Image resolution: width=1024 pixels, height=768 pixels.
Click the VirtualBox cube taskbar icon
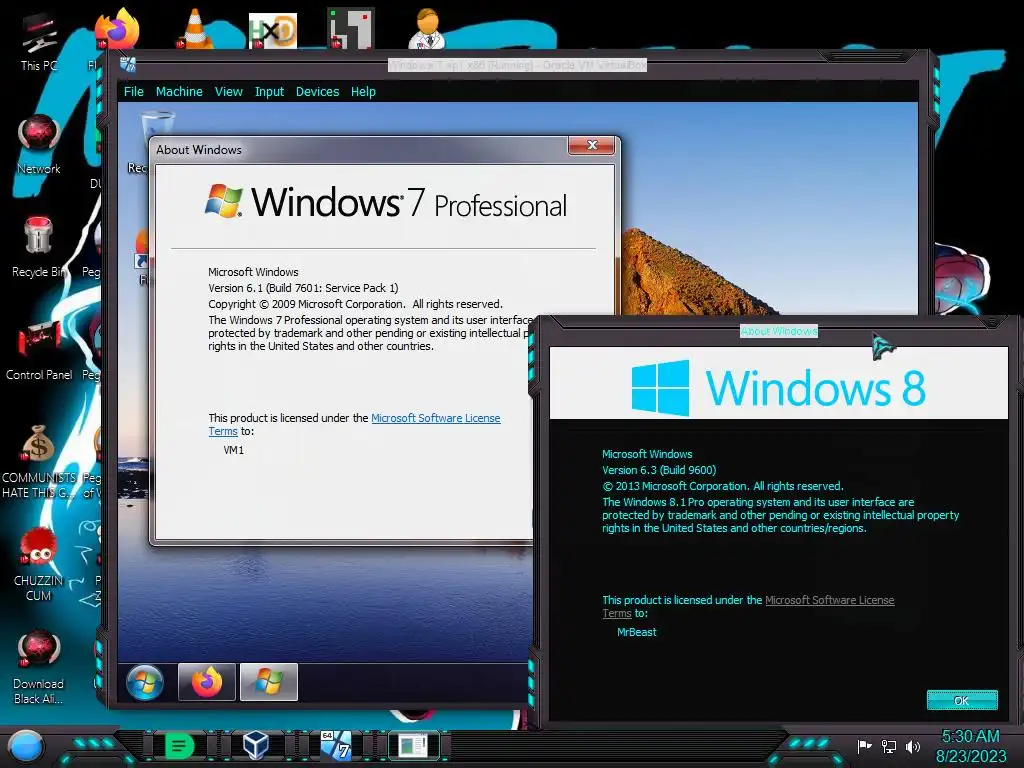point(255,745)
